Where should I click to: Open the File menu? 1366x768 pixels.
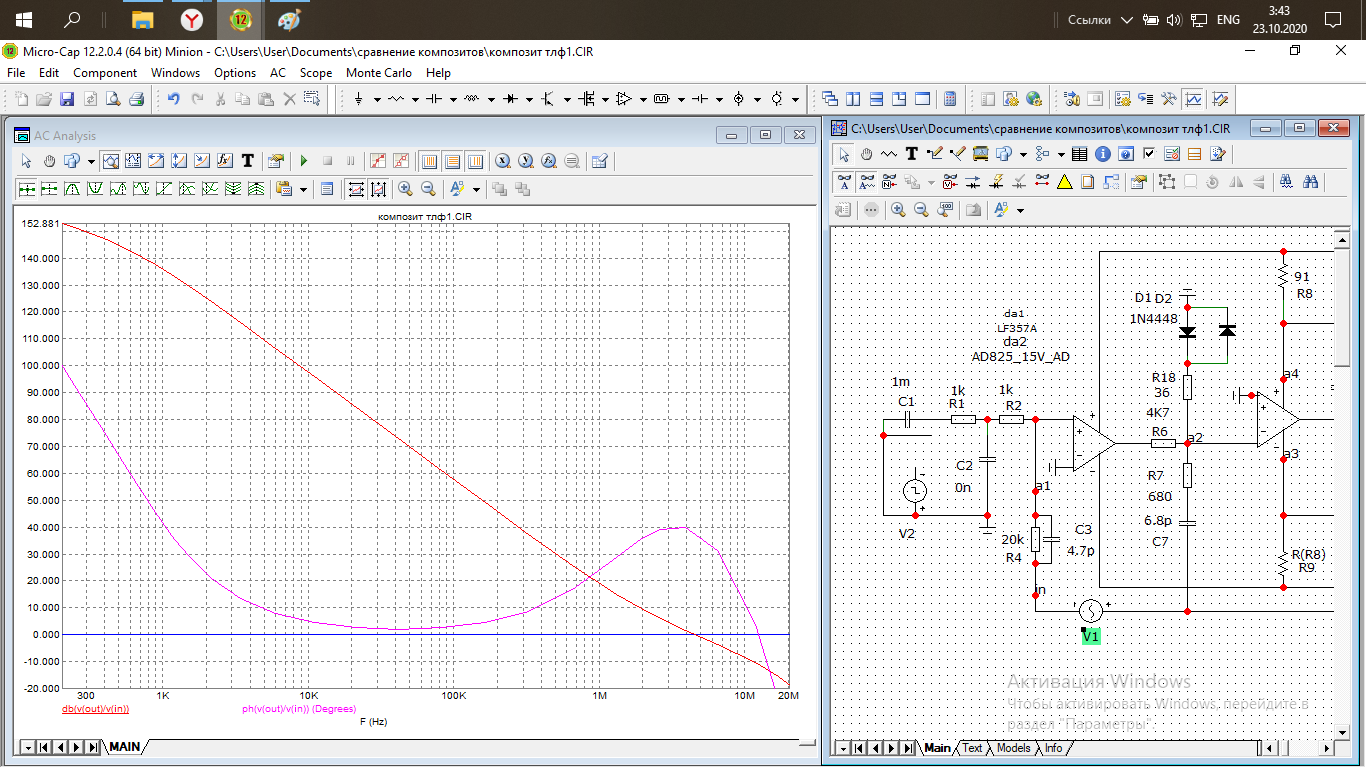click(x=16, y=73)
